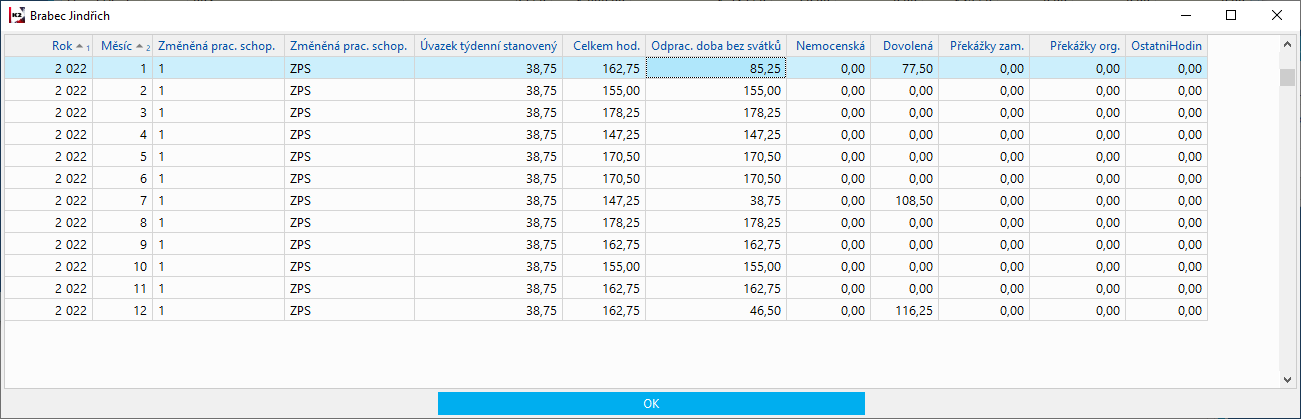Select the Úvazek 38,75 cell in month 2 row
The width and height of the screenshot is (1301, 419).
pyautogui.click(x=489, y=90)
